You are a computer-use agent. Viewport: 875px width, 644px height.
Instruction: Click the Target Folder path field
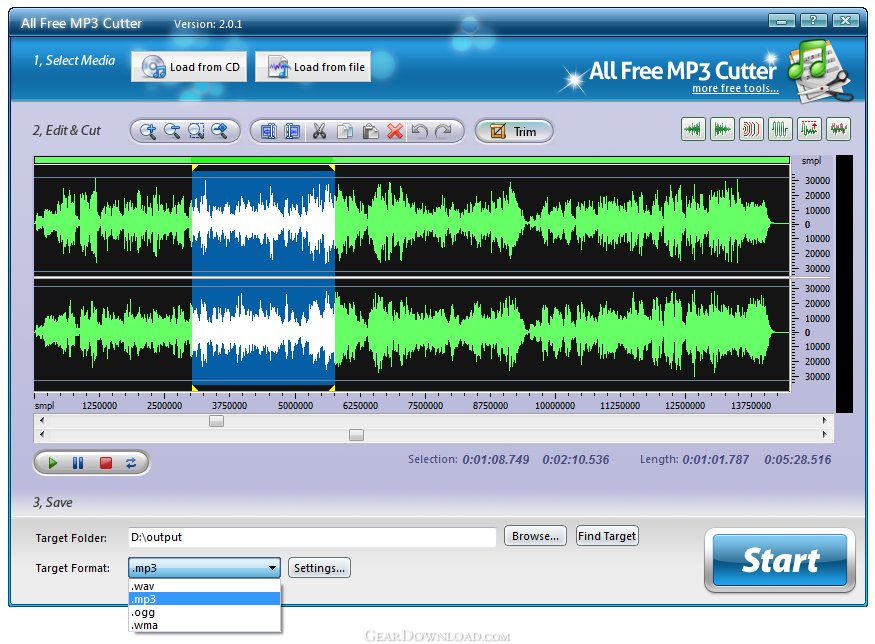(312, 537)
